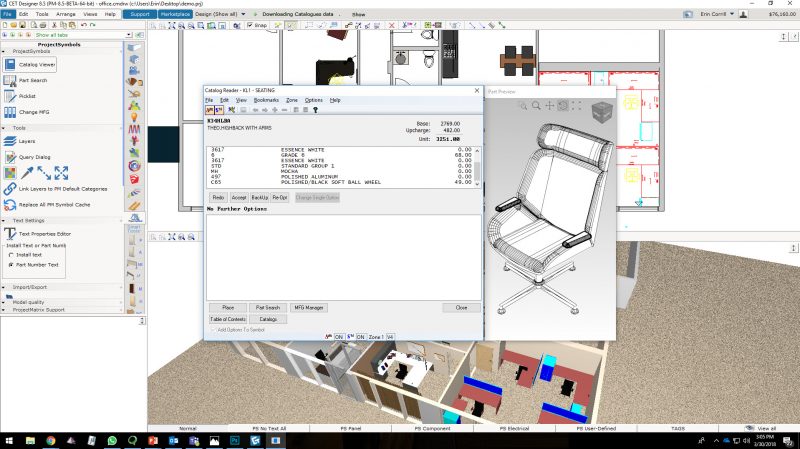
Task: Click the view cube in Part Preview
Action: (x=603, y=109)
